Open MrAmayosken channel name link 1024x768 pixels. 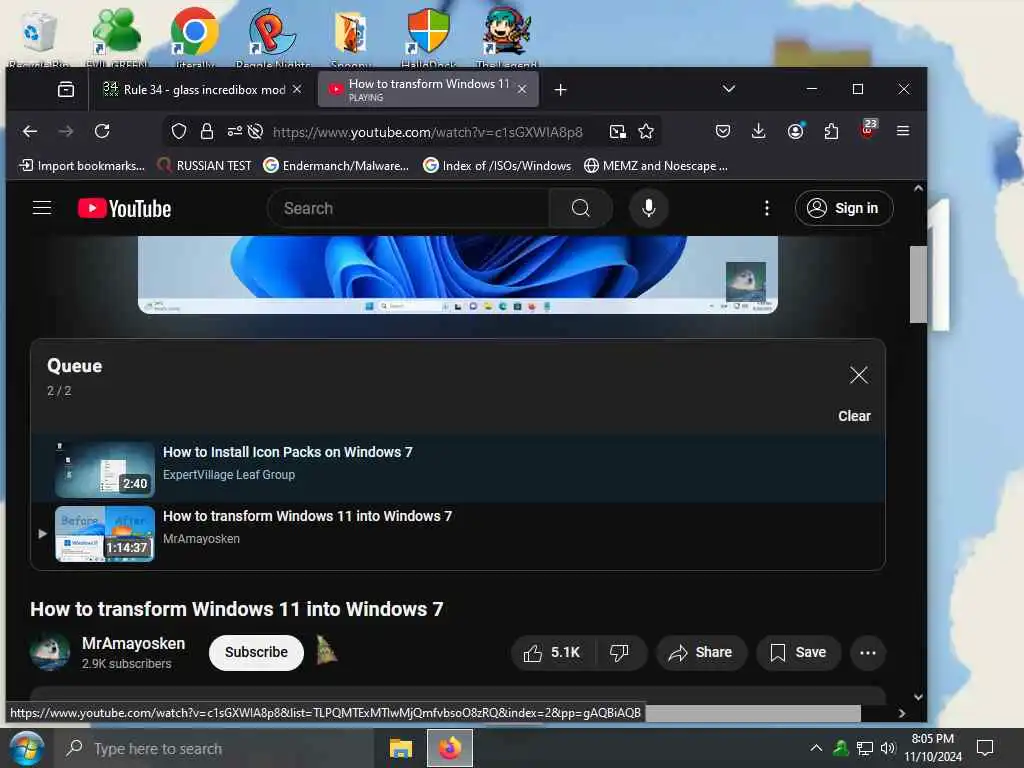pos(133,643)
